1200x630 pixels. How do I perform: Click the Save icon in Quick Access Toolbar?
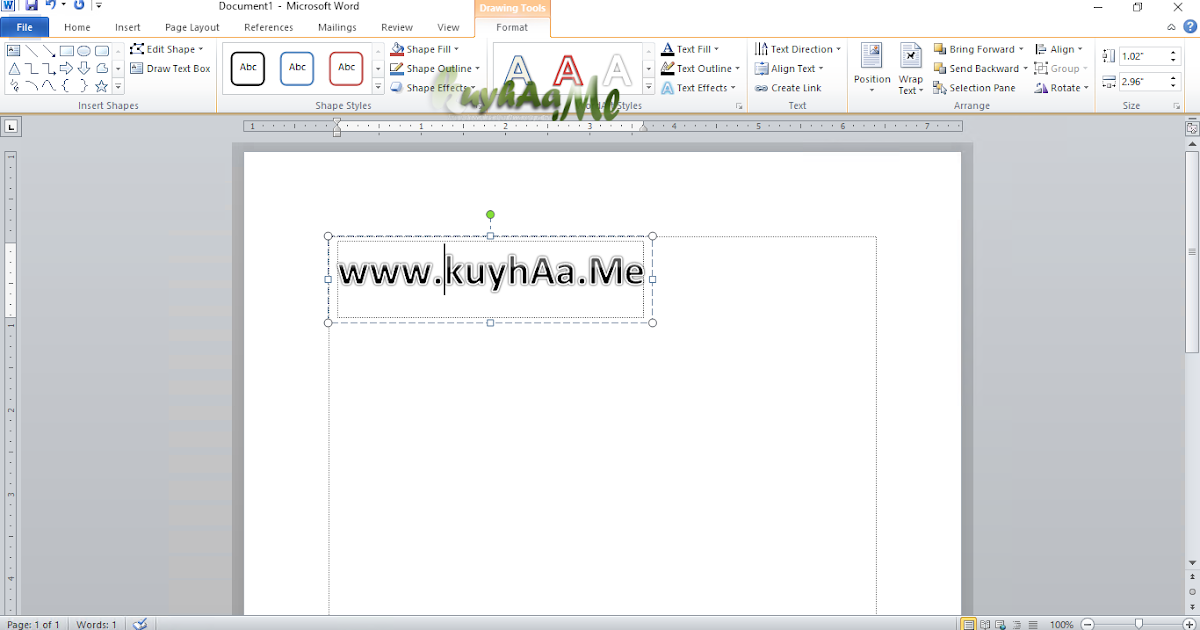click(x=31, y=6)
